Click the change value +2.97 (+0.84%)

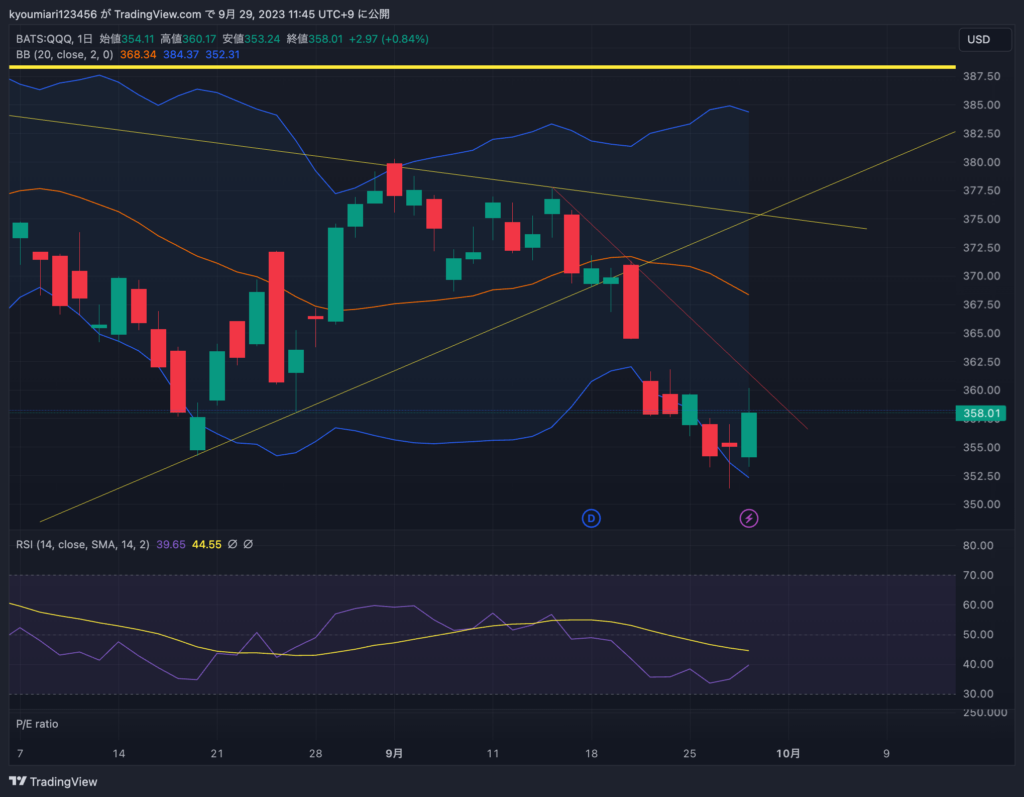click(389, 39)
